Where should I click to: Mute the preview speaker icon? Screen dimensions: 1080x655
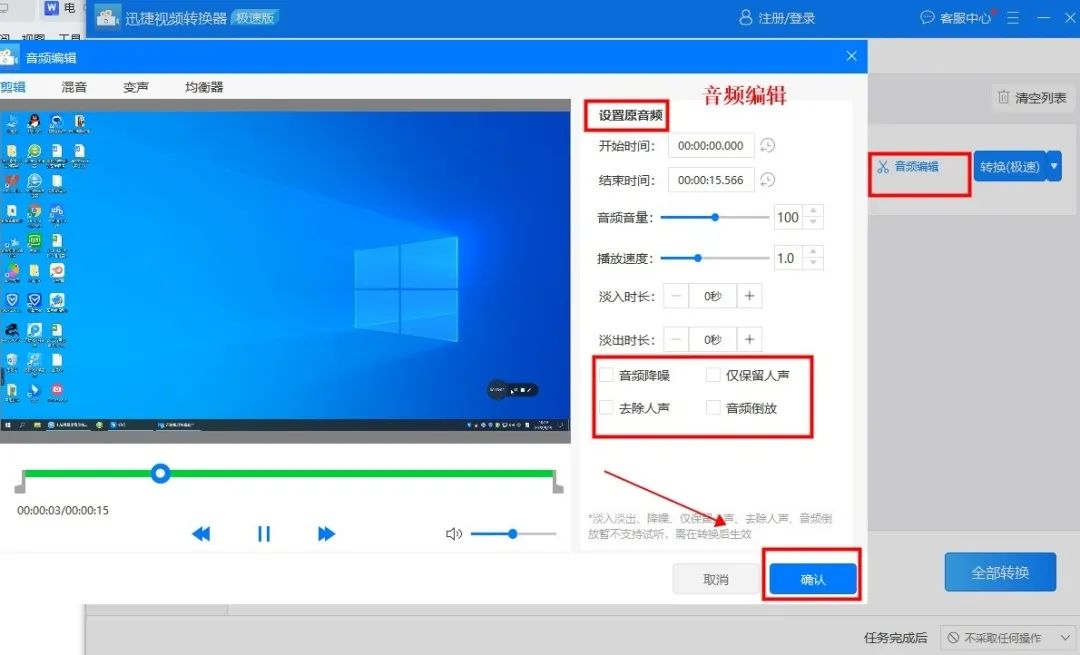coord(453,534)
